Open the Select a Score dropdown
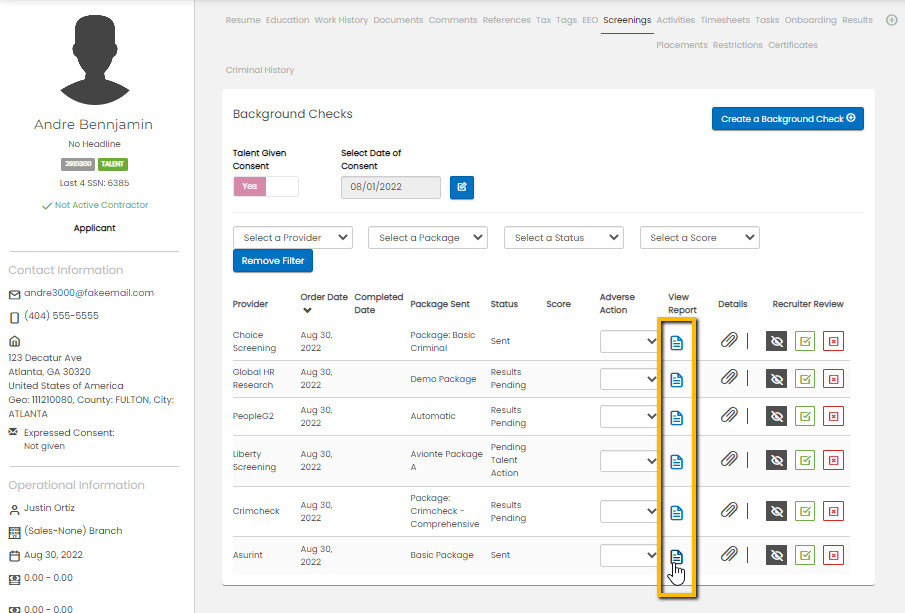 700,238
